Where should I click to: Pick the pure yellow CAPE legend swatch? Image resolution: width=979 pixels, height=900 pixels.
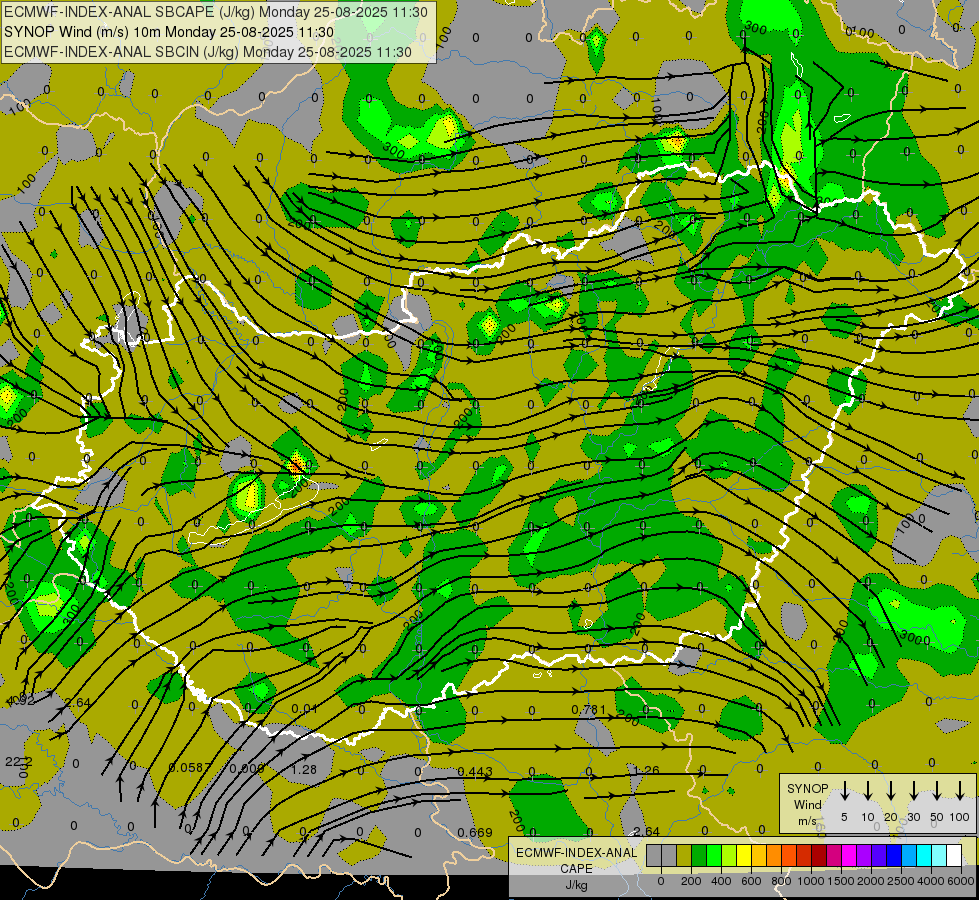(744, 856)
